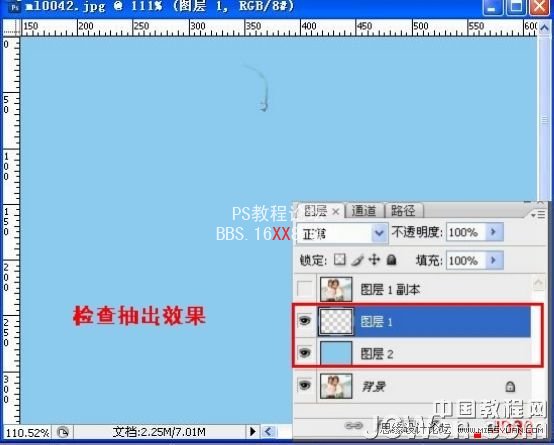Image resolution: width=554 pixels, height=445 pixels.
Task: Switch to the 通道 tab
Action: (364, 211)
